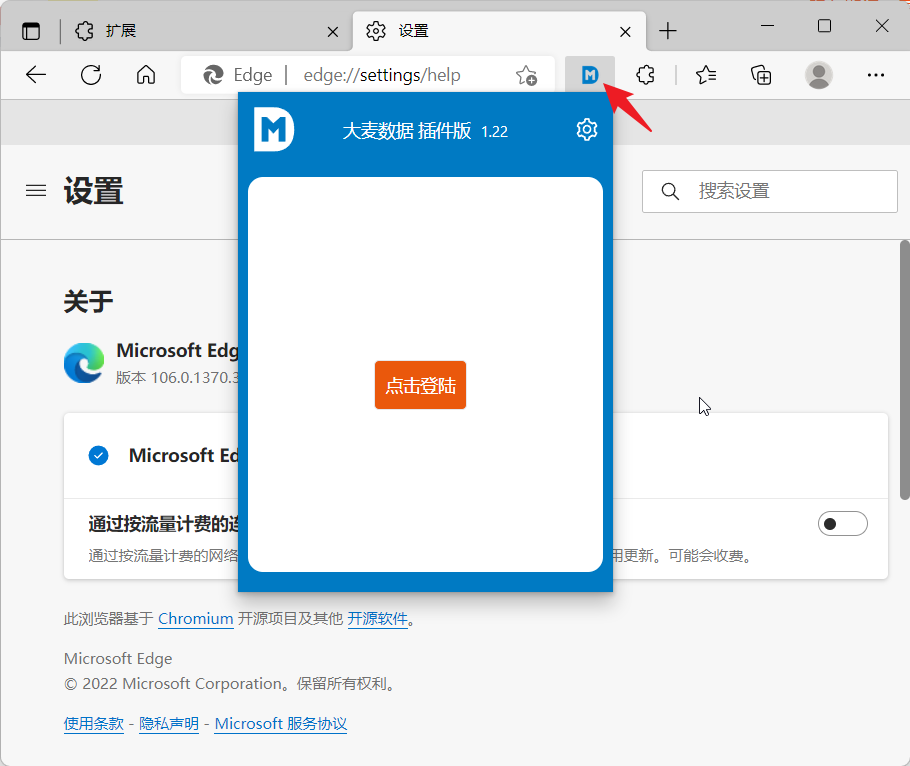This screenshot has width=910, height=766.
Task: Open the 隐私声明 link
Action: coord(169,724)
